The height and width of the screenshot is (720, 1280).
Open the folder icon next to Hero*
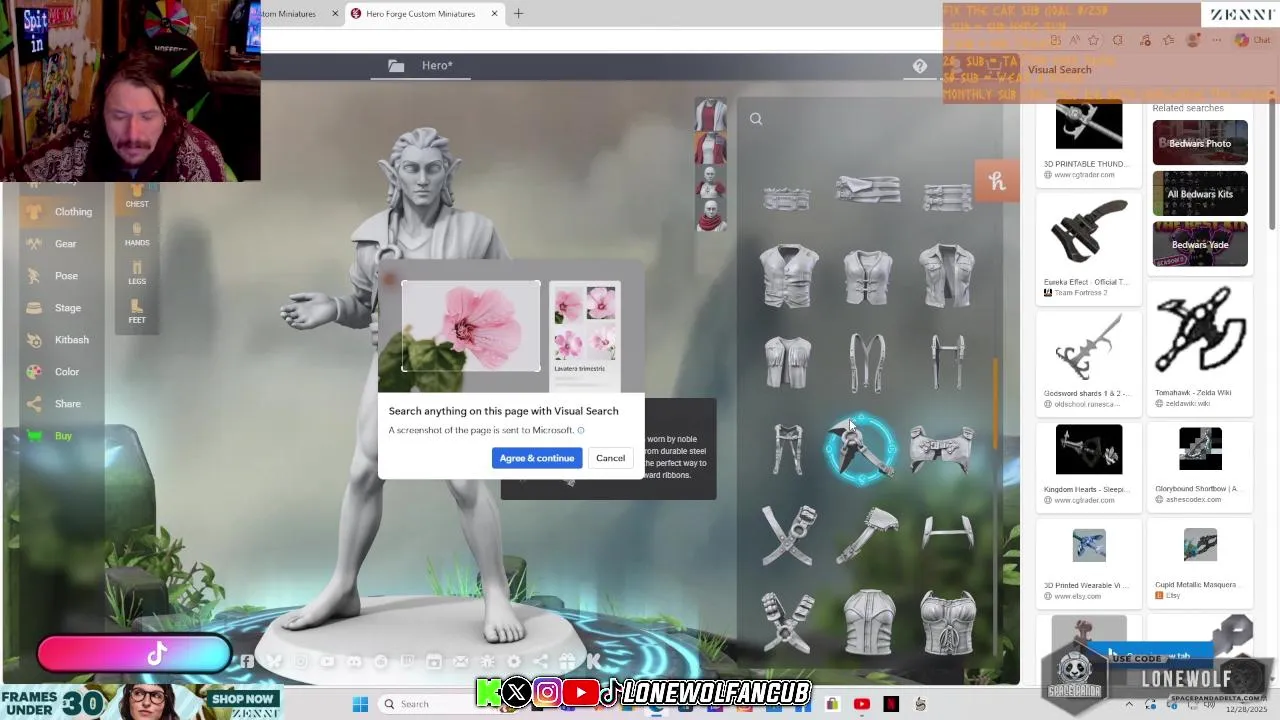pos(396,66)
